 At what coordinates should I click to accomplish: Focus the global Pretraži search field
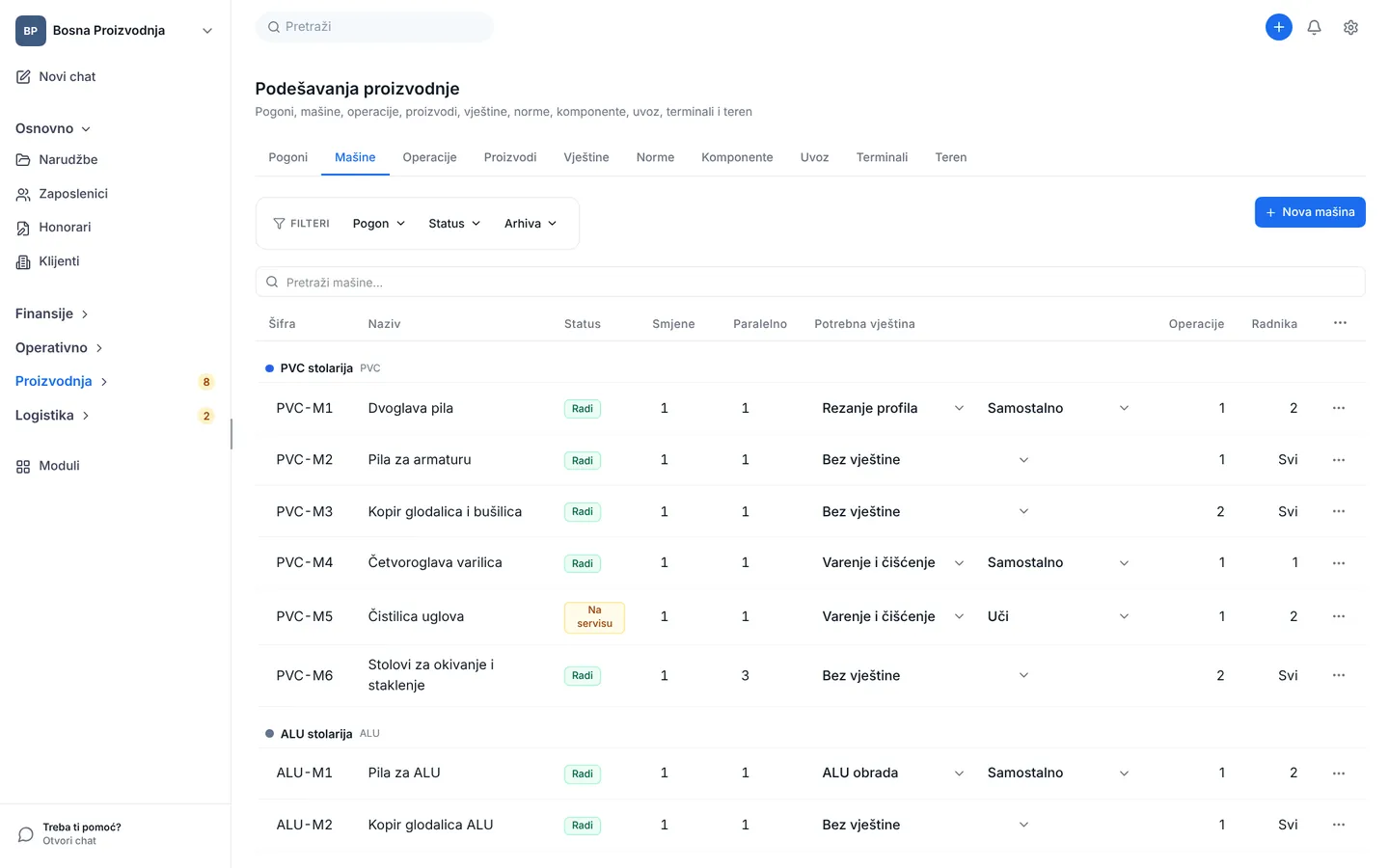point(374,27)
